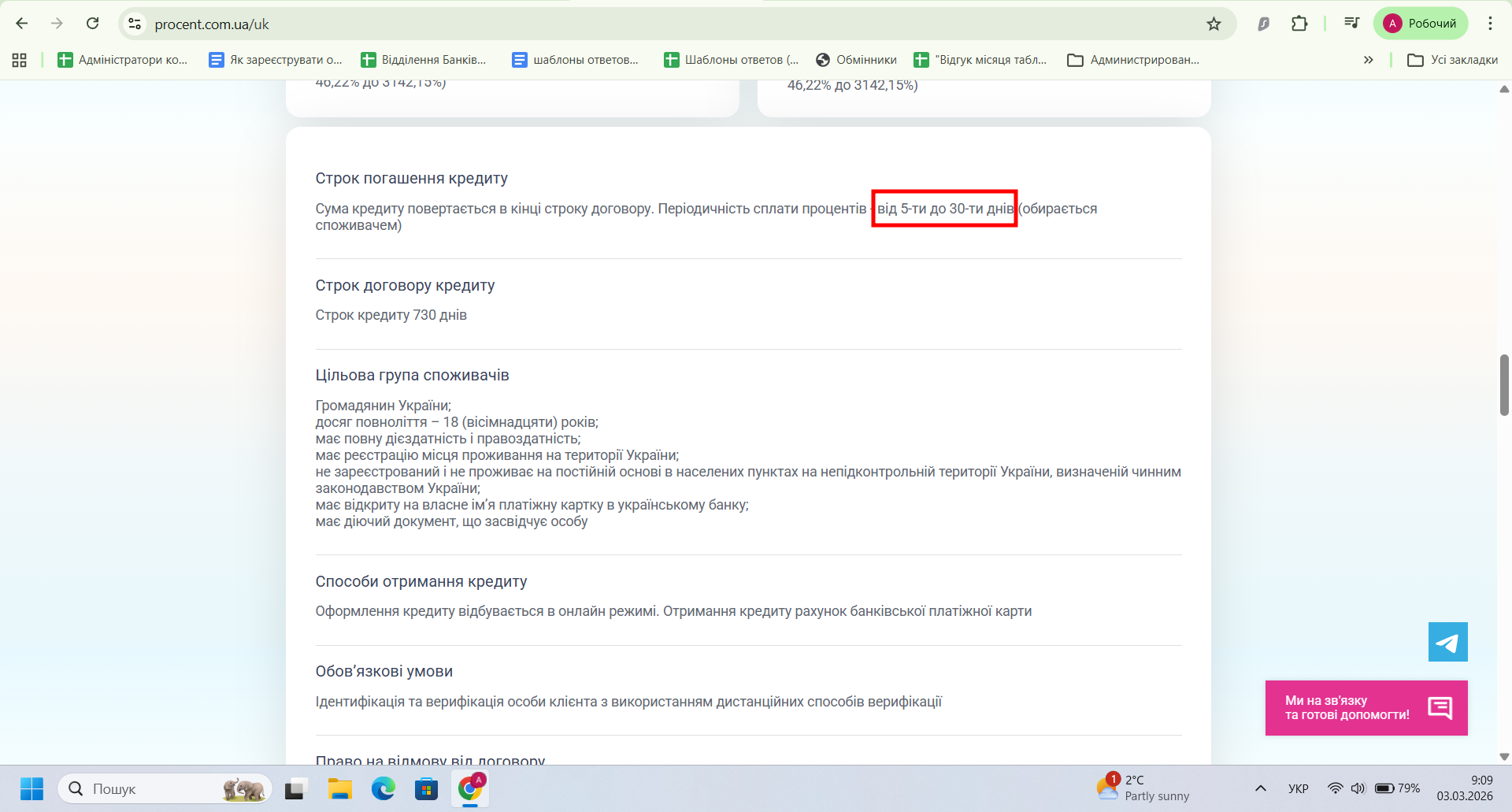Open site information icon in address bar
The width and height of the screenshot is (1512, 812).
point(135,24)
